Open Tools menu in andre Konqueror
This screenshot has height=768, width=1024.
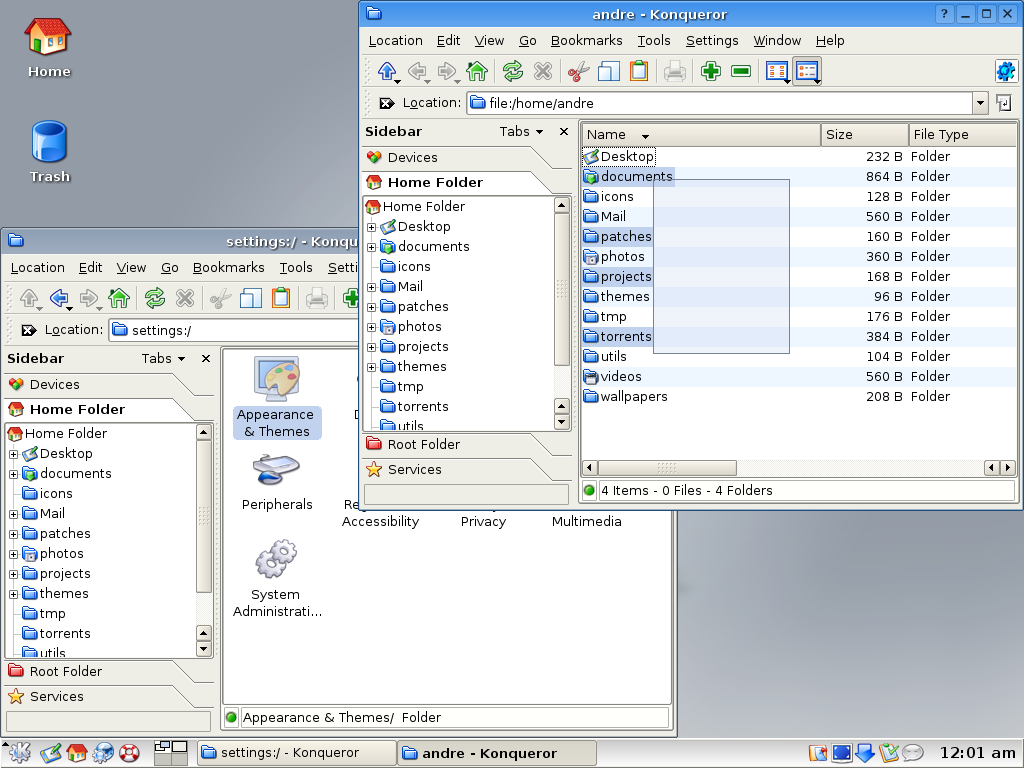point(654,40)
